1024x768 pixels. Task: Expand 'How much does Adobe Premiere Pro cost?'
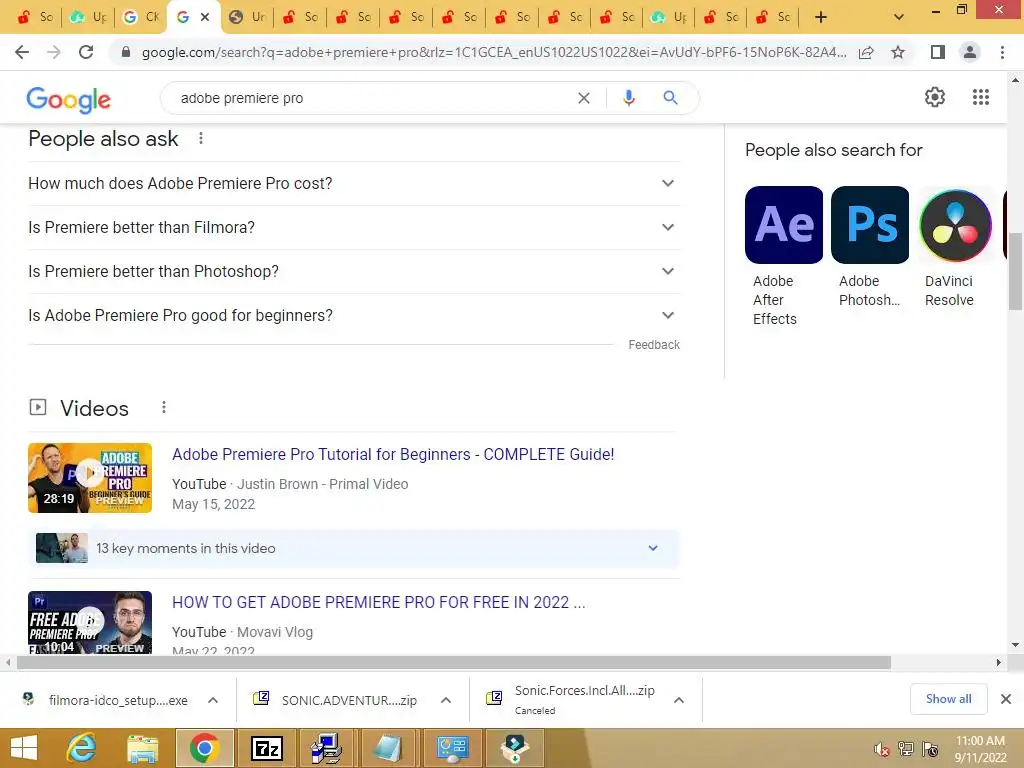(354, 184)
